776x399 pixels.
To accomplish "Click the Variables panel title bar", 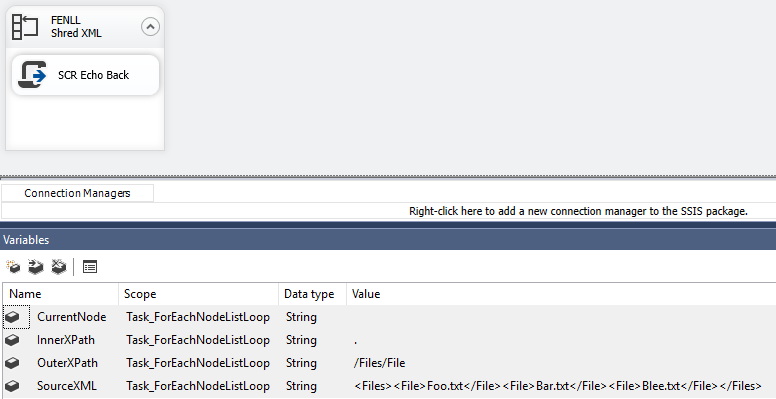I will [388, 240].
